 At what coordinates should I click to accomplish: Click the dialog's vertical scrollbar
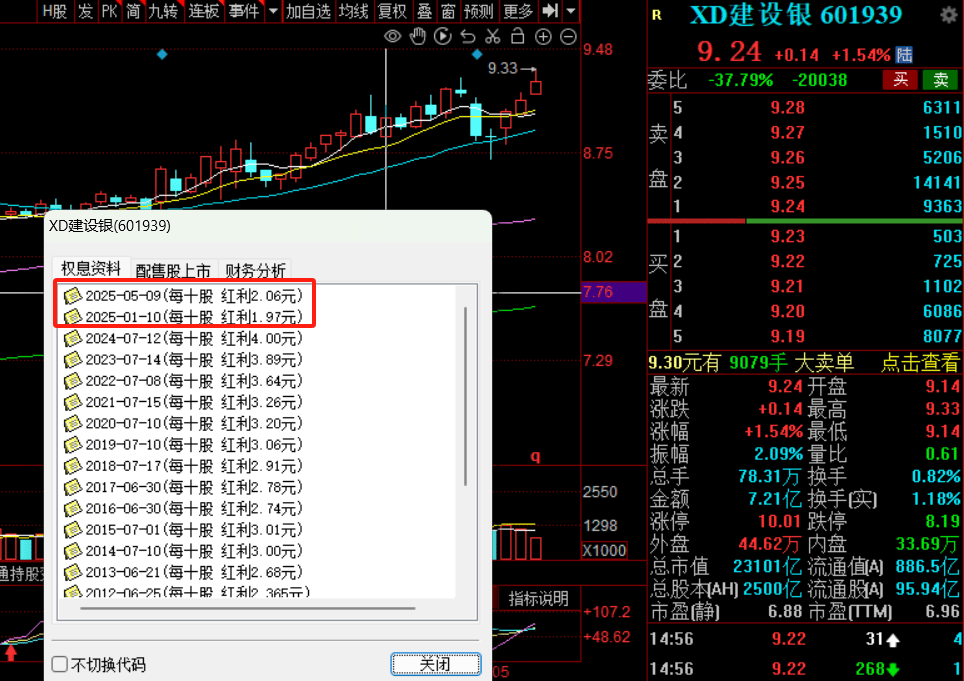point(465,396)
